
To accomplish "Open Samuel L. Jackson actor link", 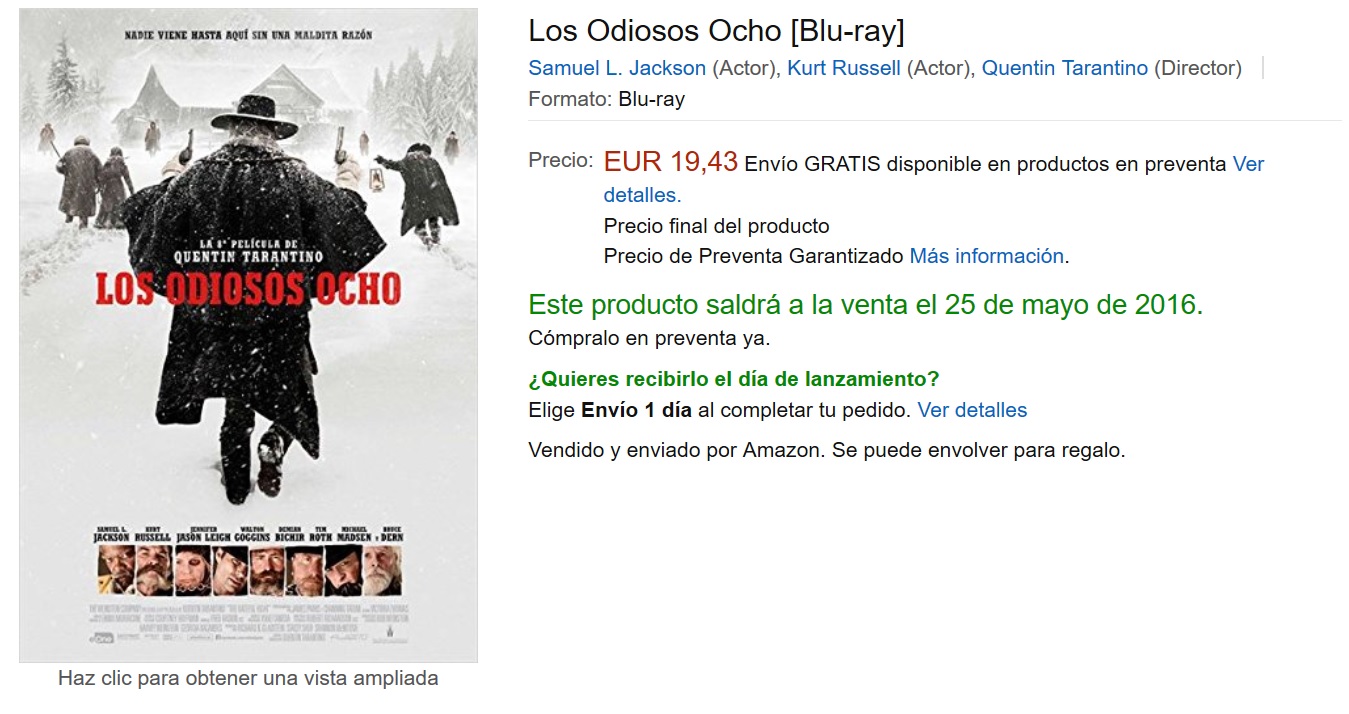I will tap(617, 68).
